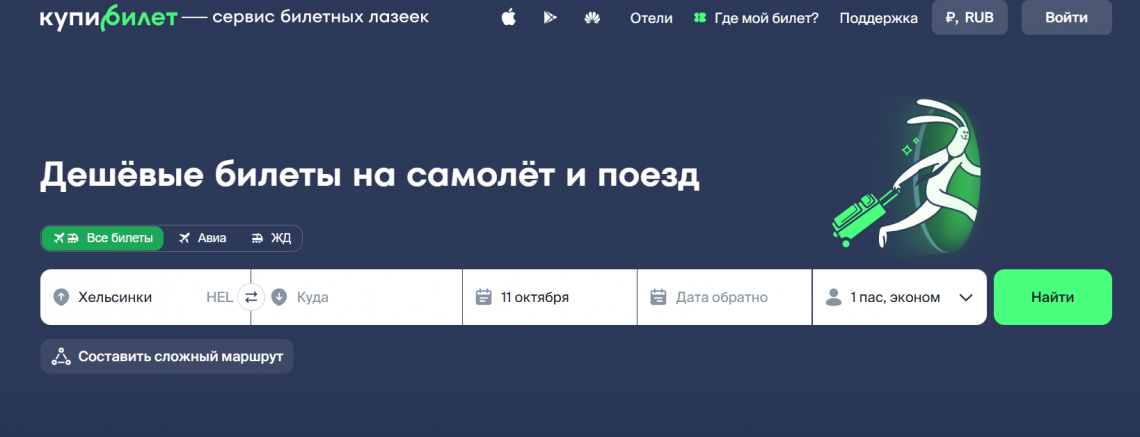The width and height of the screenshot is (1140, 437).
Task: Select the Все билеты filter
Action: [103, 238]
